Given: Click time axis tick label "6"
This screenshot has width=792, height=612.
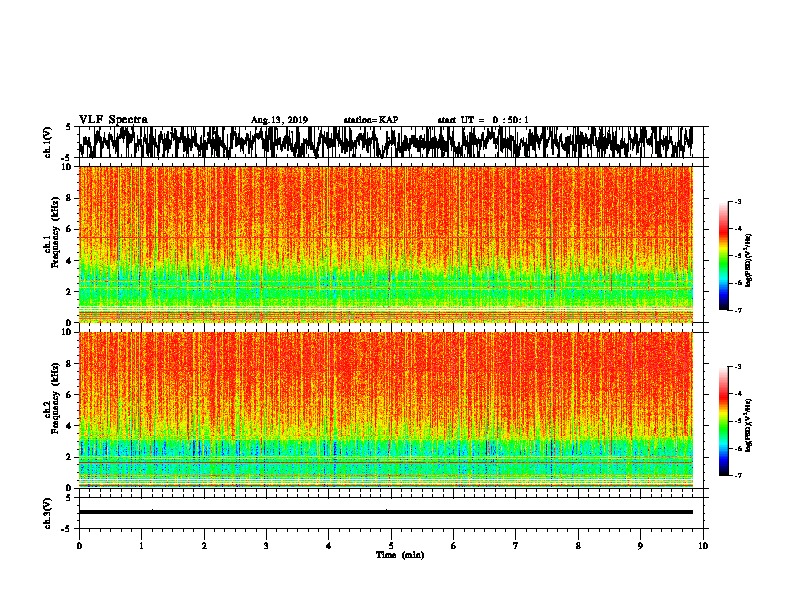Looking at the screenshot, I should 454,546.
